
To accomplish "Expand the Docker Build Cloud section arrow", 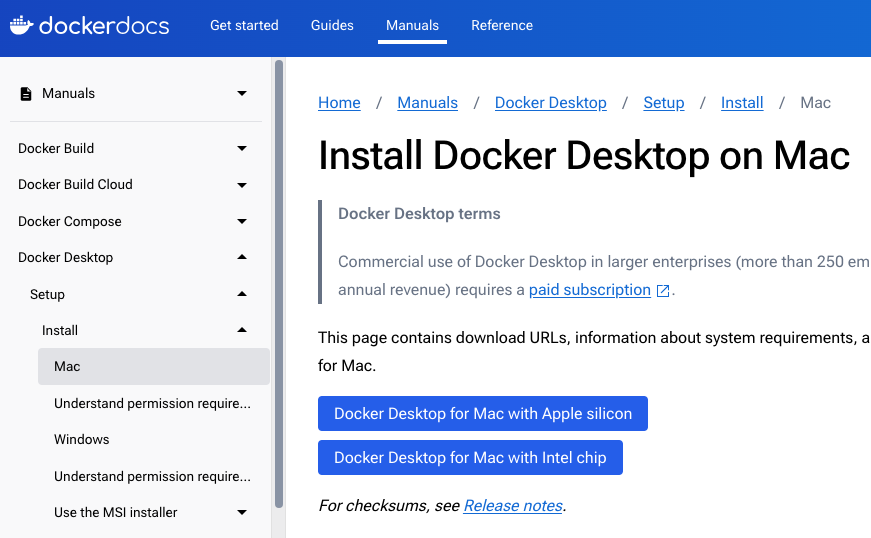I will pyautogui.click(x=242, y=185).
